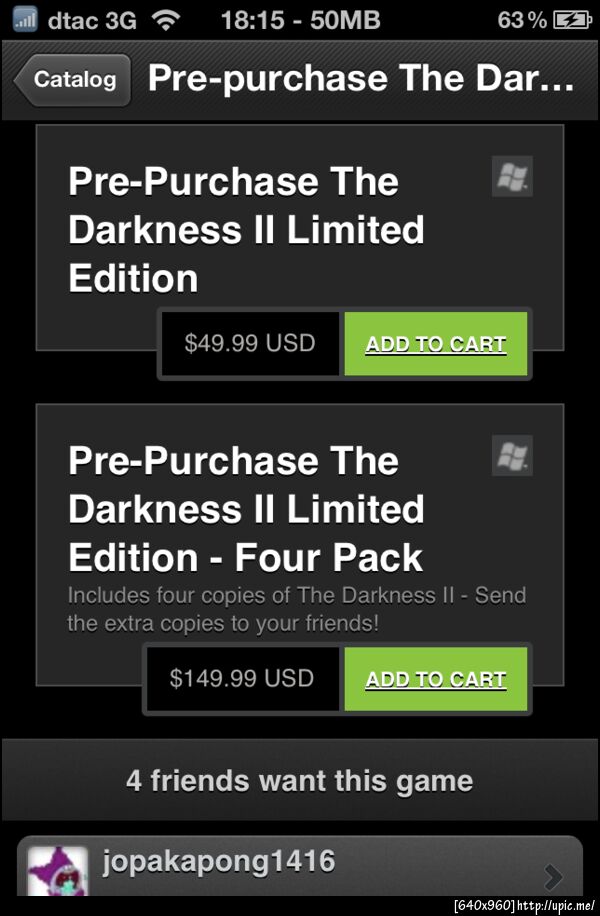Image resolution: width=600 pixels, height=916 pixels.
Task: Open jopakapong1416's friend profile name
Action: point(218,861)
